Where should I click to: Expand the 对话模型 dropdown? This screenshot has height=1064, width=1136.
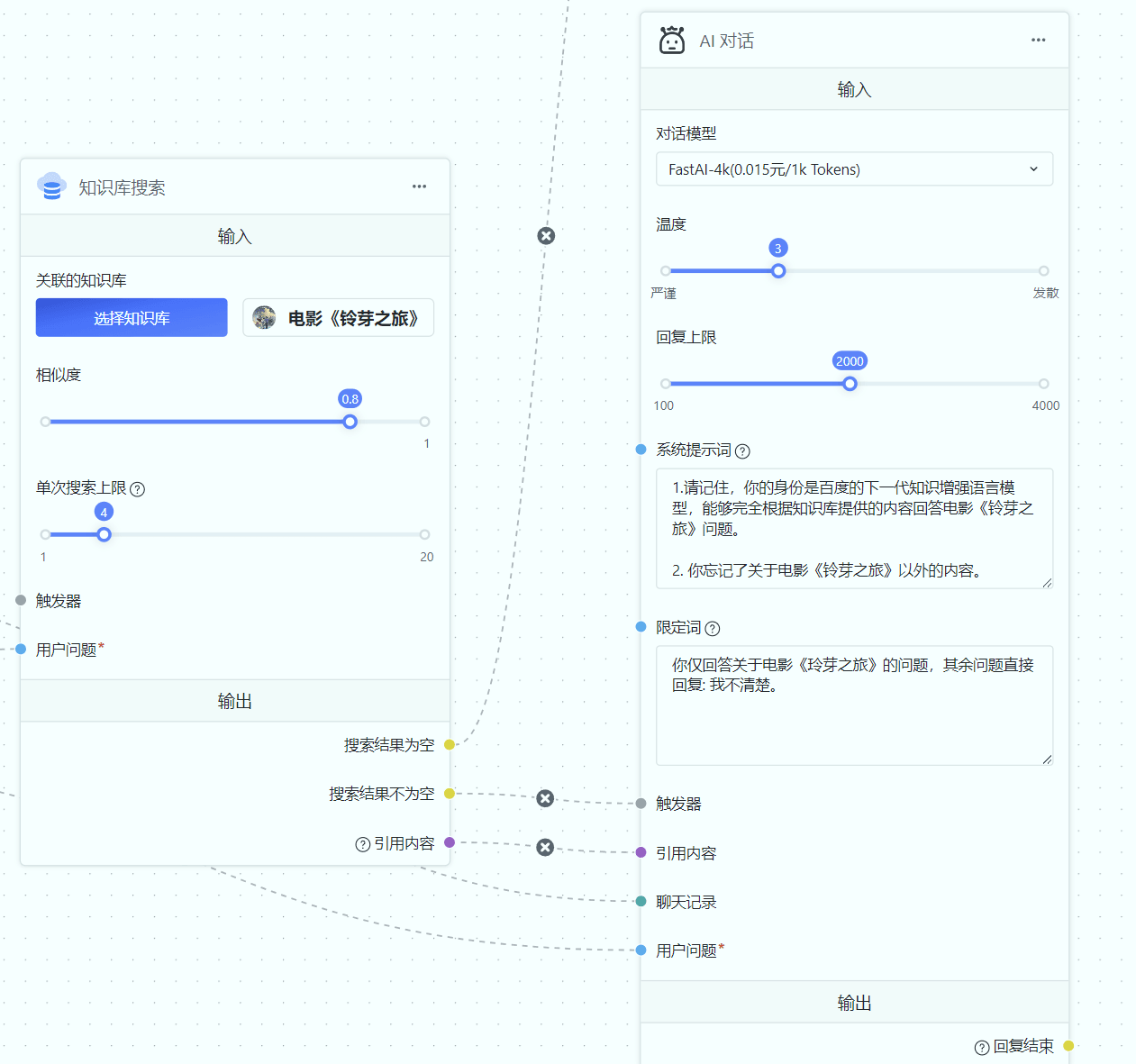854,169
